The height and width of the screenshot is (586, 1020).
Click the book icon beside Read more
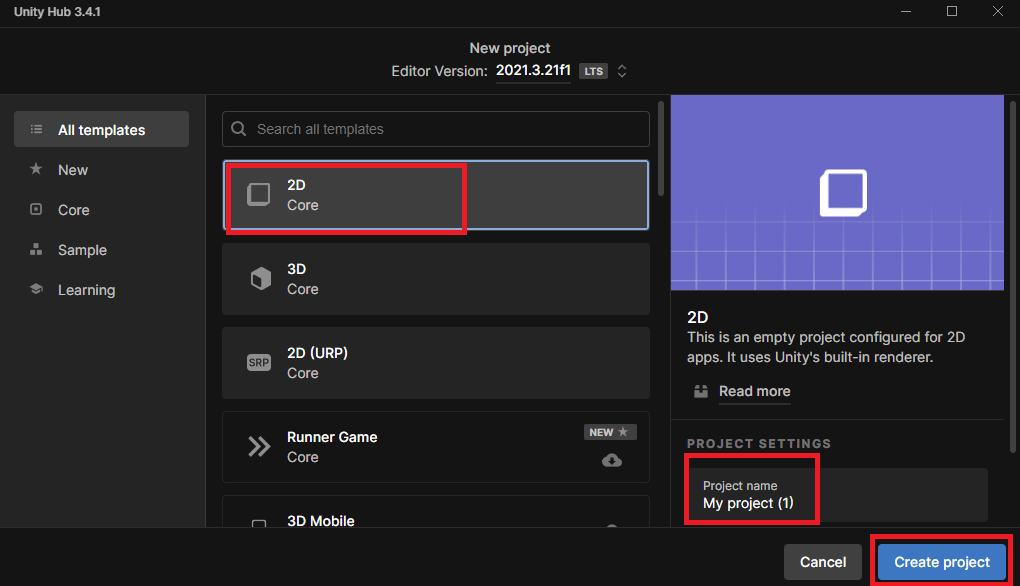700,391
